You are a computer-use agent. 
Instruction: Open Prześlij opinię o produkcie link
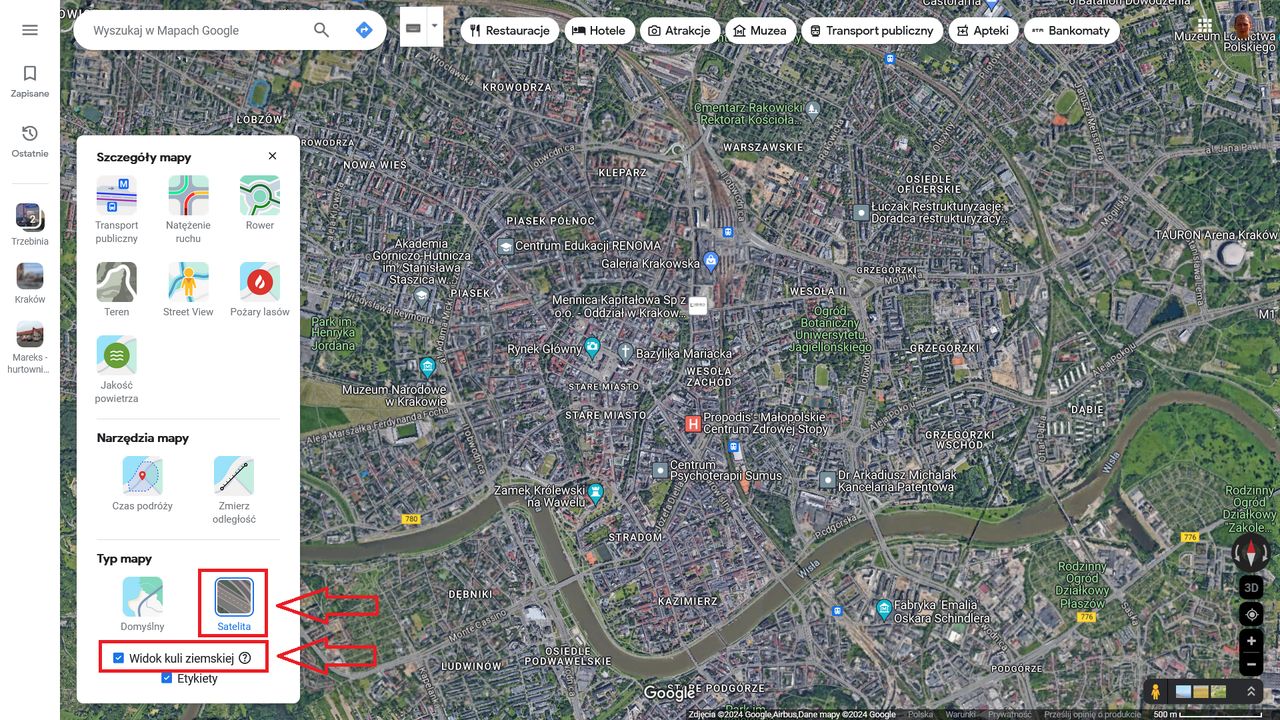tap(1093, 714)
